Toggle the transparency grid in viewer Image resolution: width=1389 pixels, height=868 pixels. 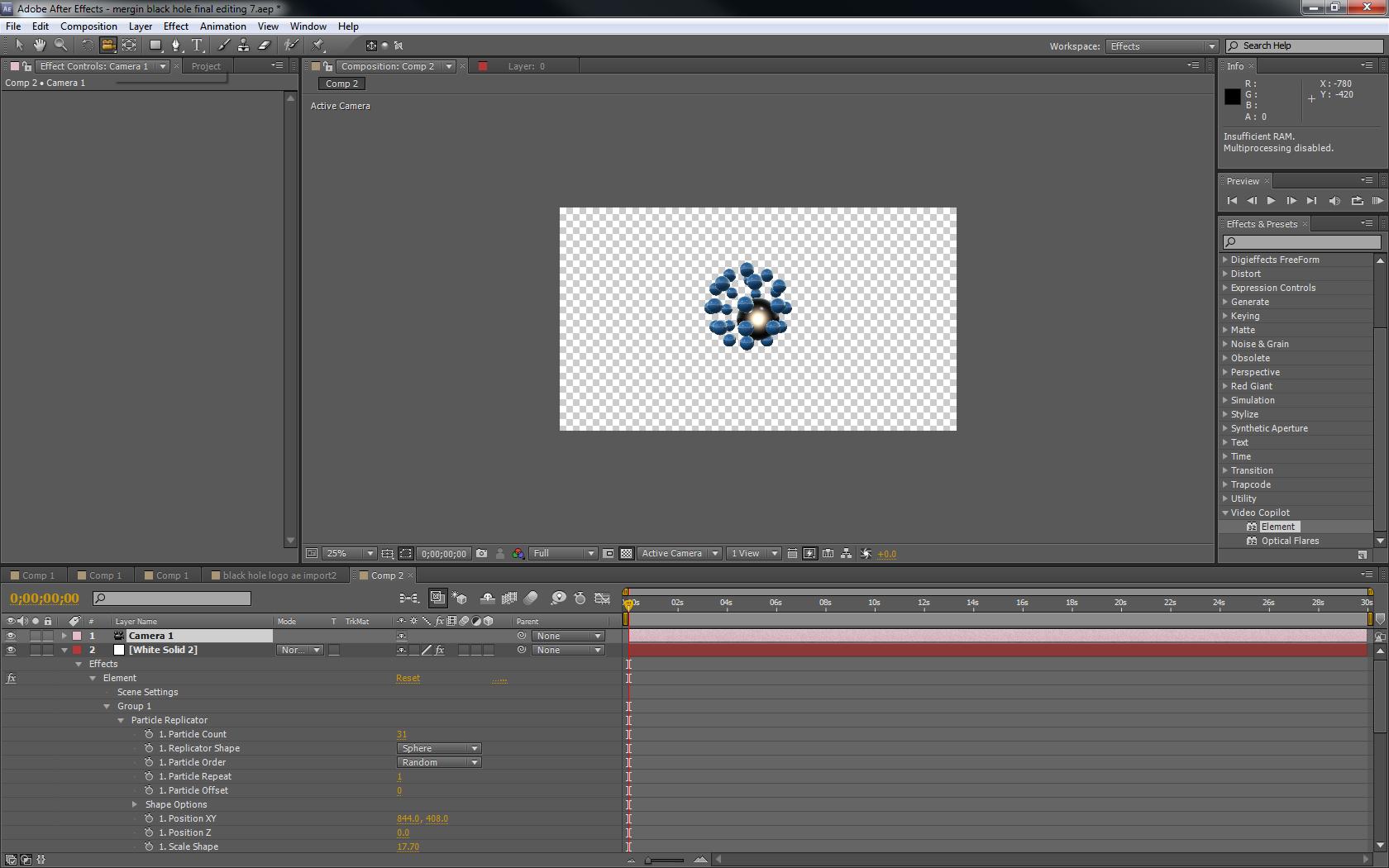pos(627,554)
